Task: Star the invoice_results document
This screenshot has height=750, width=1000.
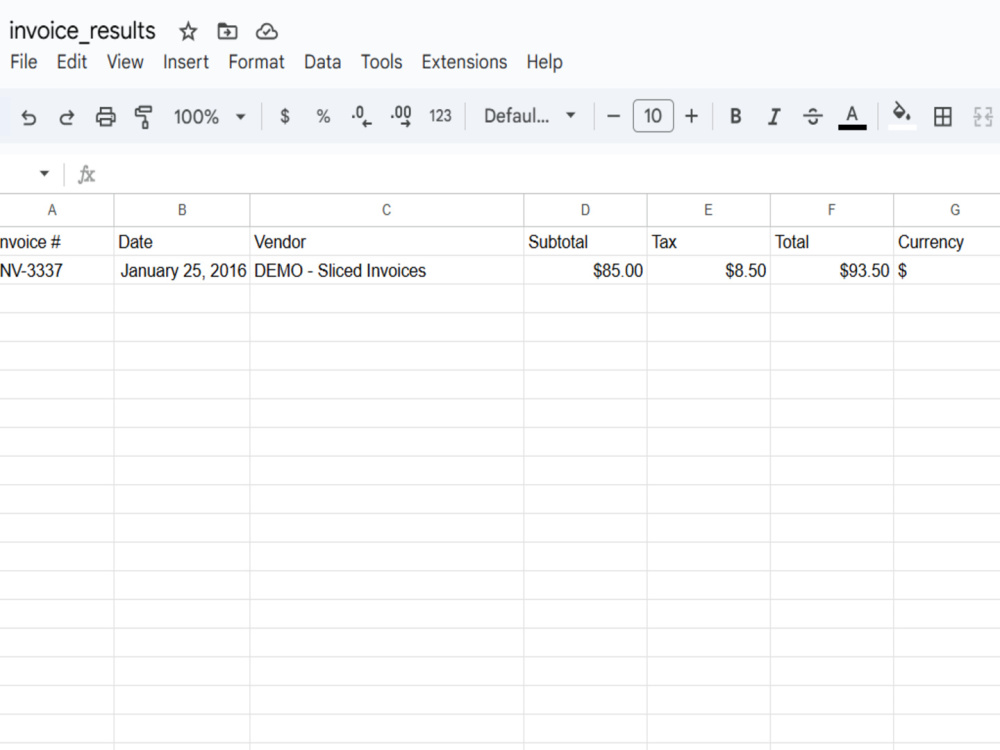Action: coord(188,31)
